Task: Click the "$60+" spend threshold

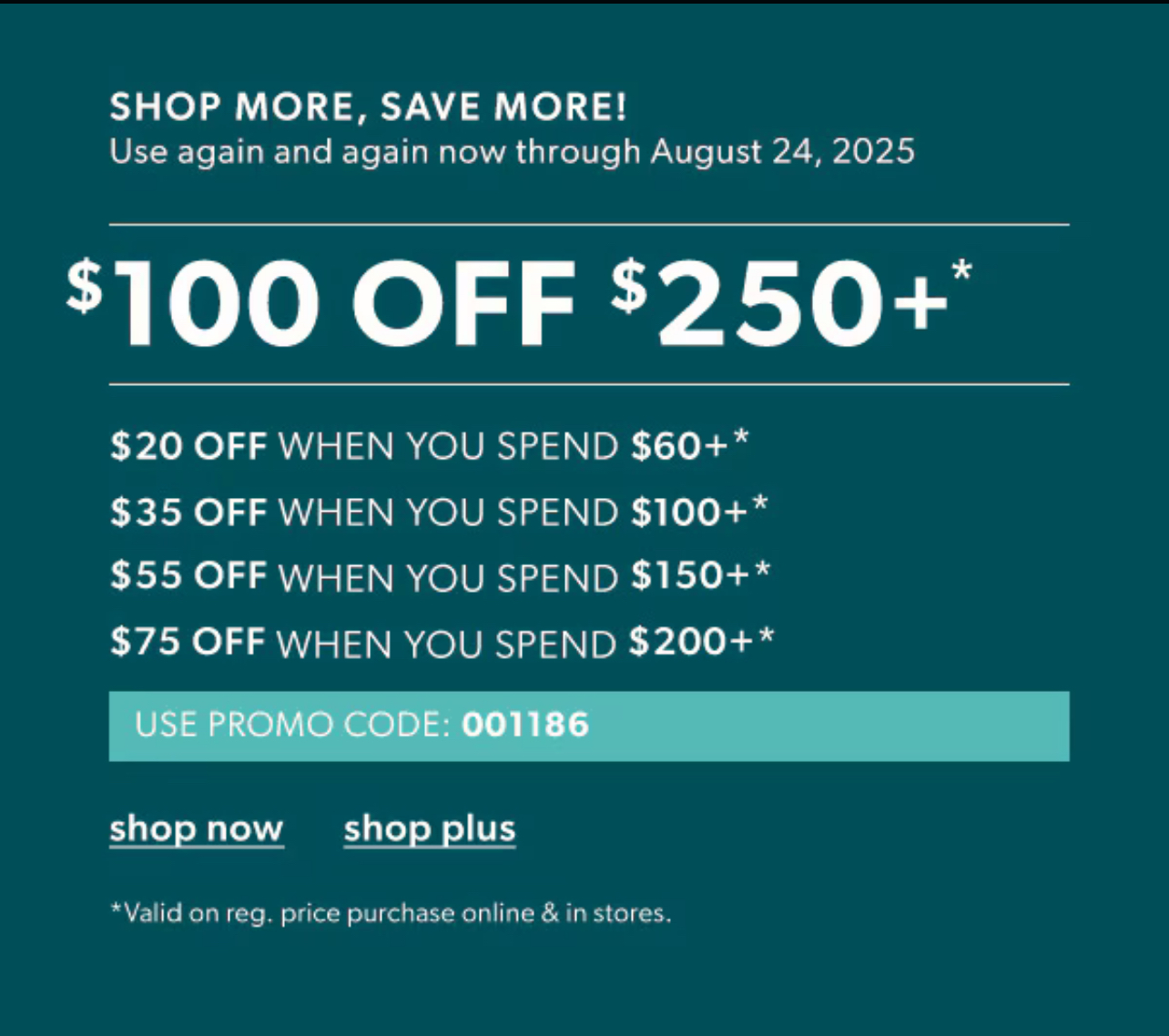Action: coord(679,447)
